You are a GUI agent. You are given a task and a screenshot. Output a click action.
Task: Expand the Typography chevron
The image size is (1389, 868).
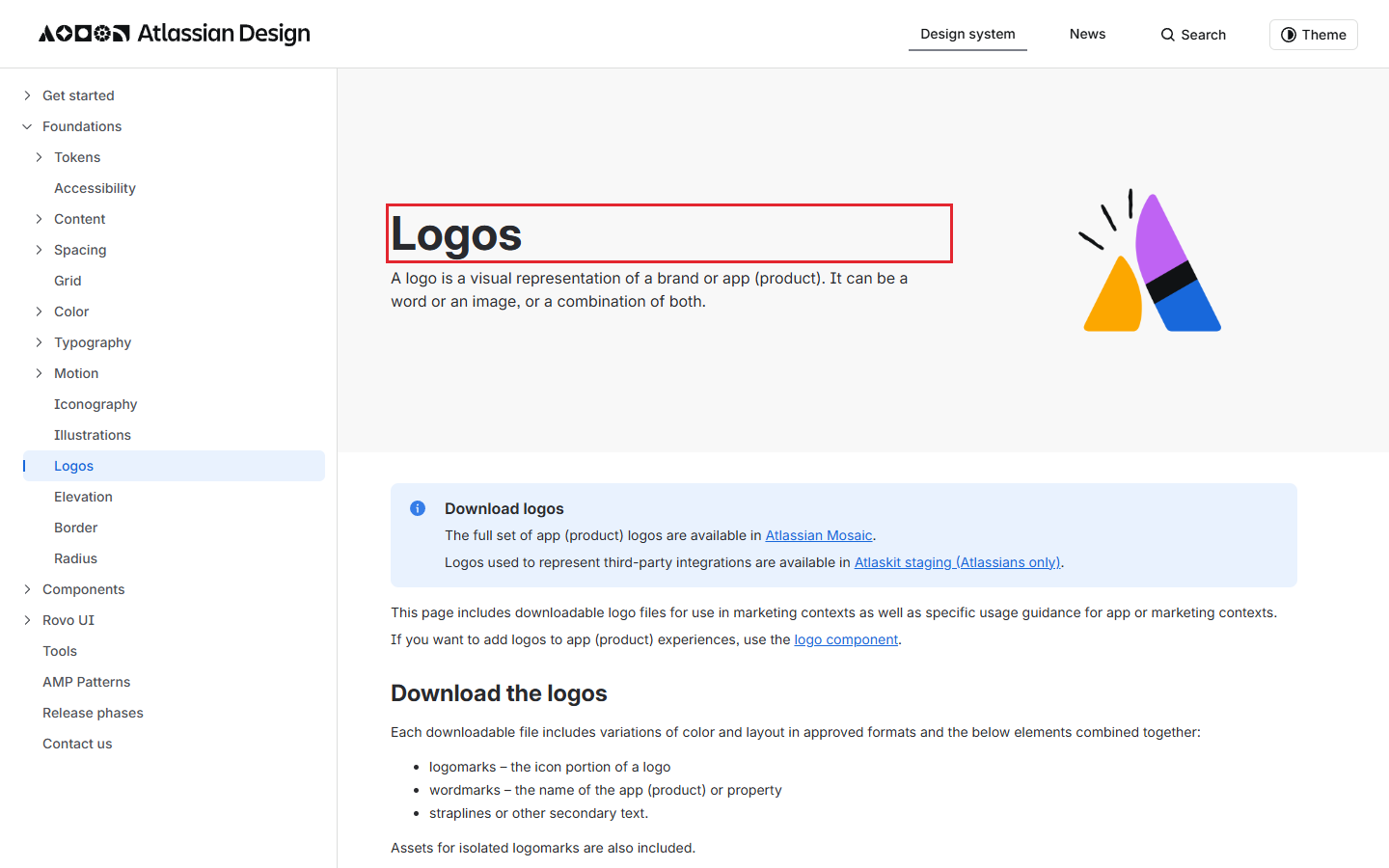click(x=39, y=342)
